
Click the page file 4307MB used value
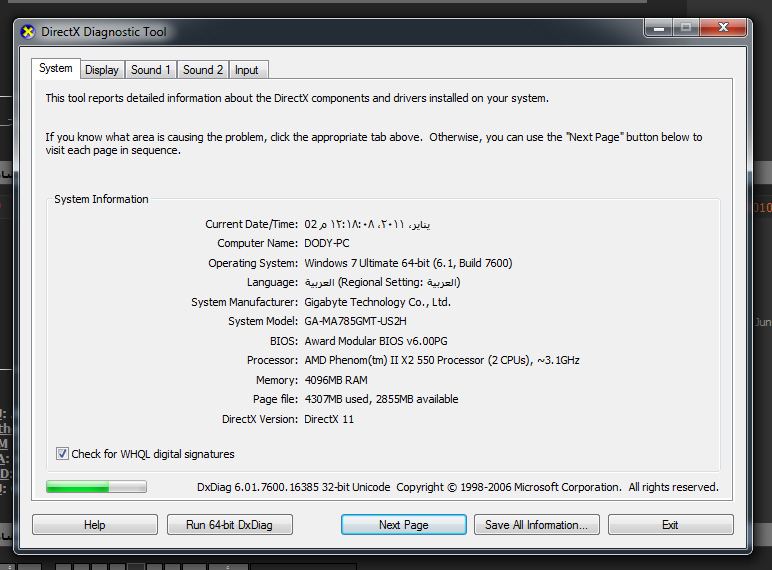coord(382,399)
